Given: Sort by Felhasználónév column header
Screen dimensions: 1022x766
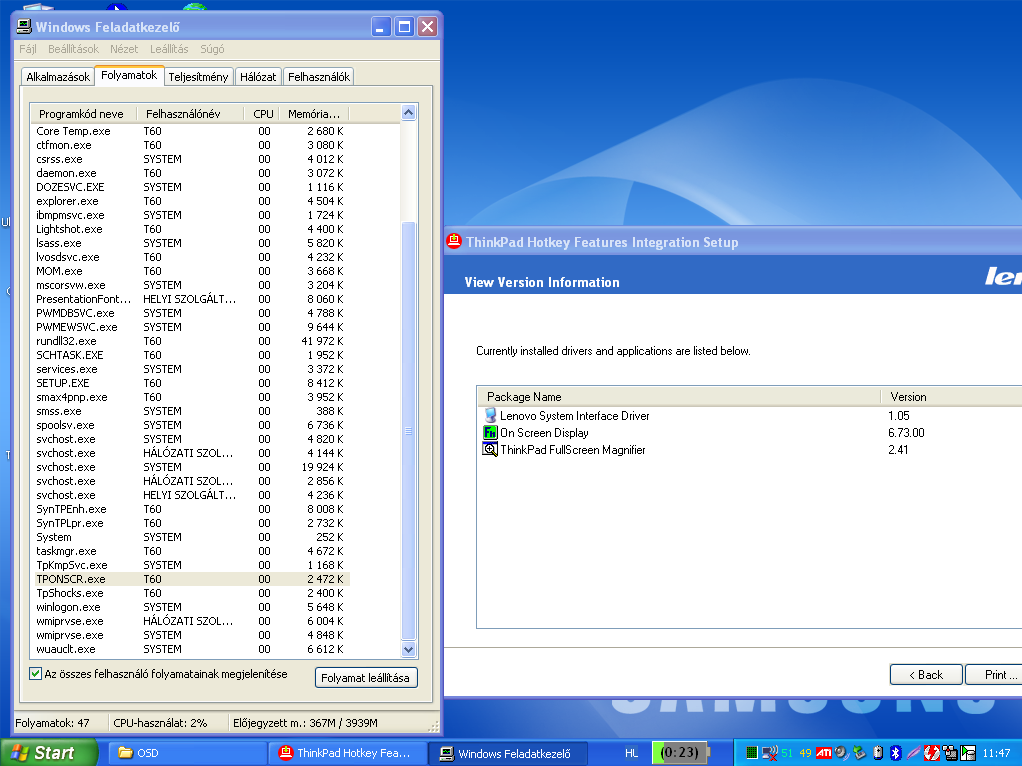Looking at the screenshot, I should point(190,113).
